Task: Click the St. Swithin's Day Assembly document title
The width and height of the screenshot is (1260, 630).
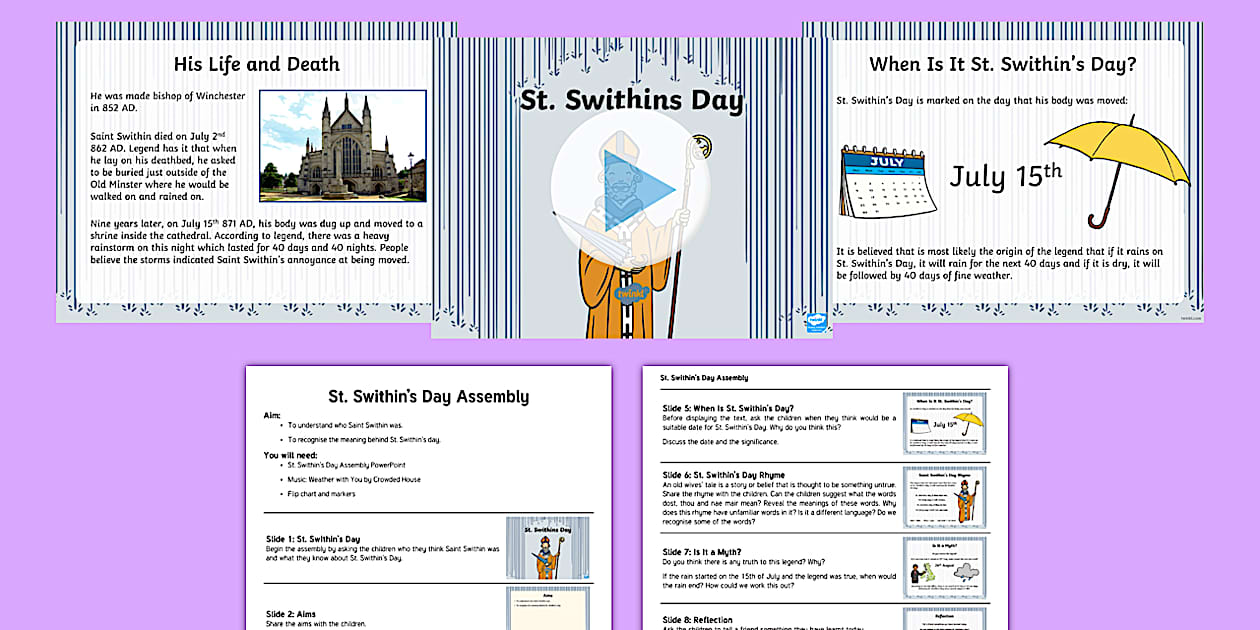Action: click(x=428, y=396)
